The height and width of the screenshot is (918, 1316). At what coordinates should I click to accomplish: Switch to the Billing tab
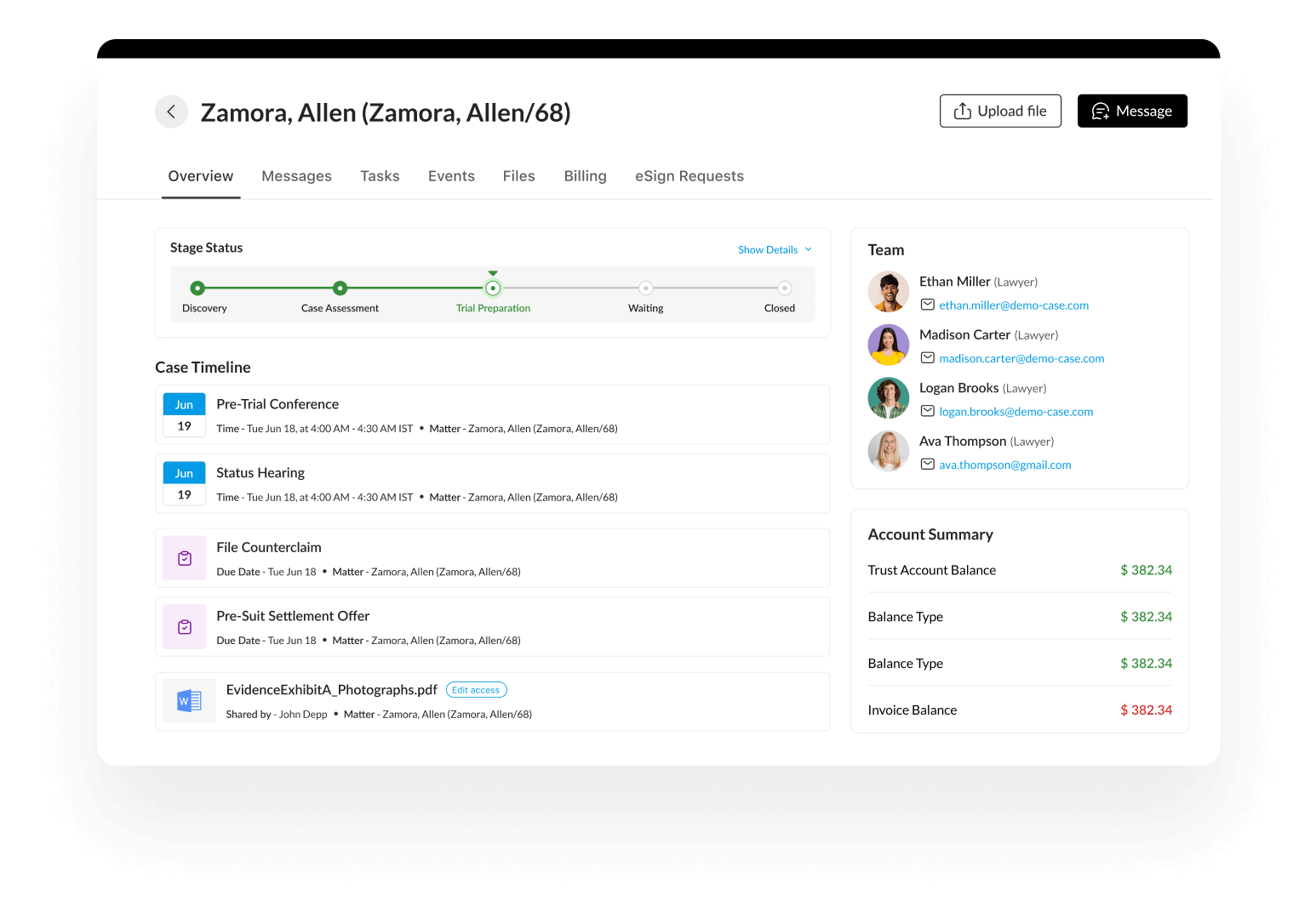[x=585, y=176]
